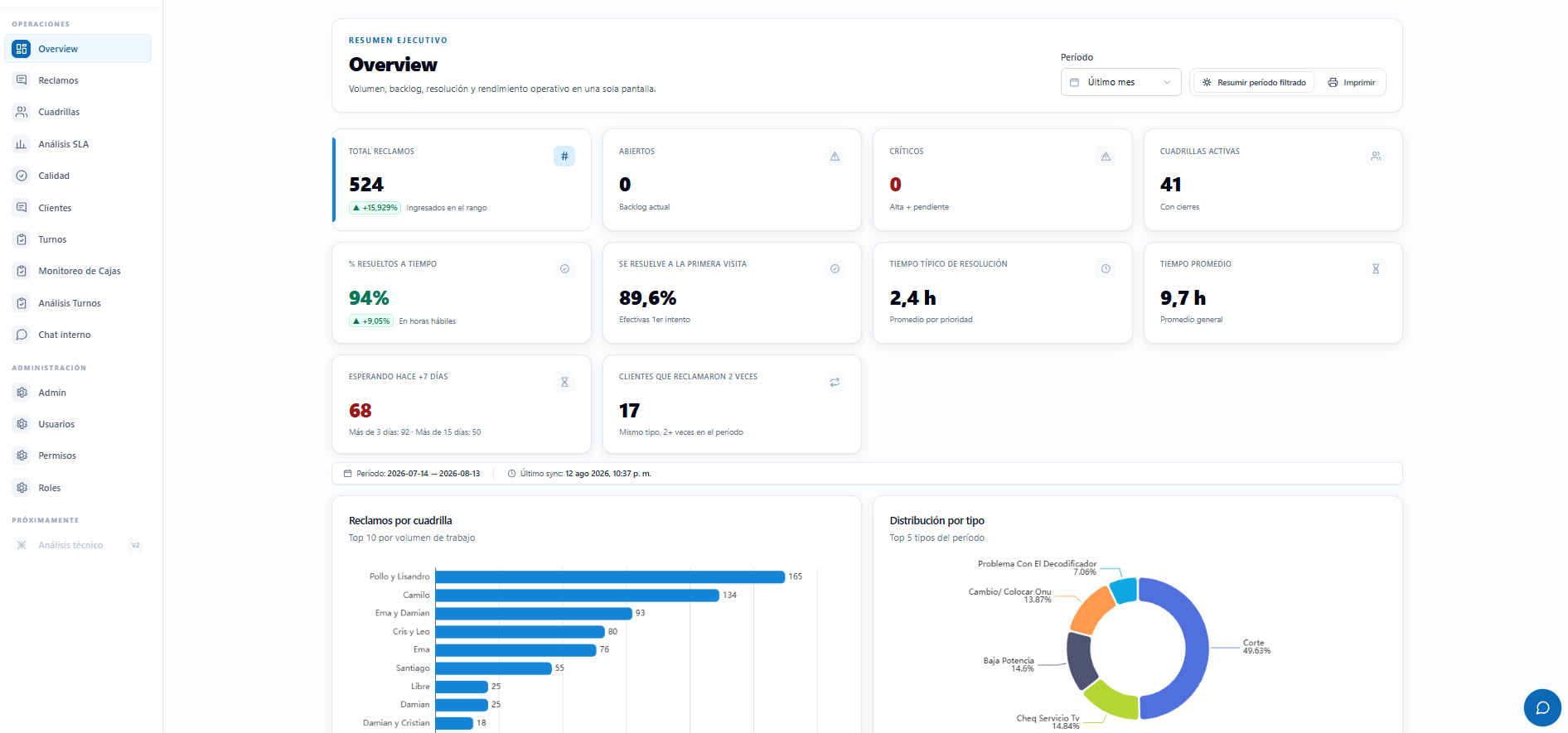This screenshot has width=1568, height=733.
Task: Click the Roles gear icon
Action: (22, 488)
